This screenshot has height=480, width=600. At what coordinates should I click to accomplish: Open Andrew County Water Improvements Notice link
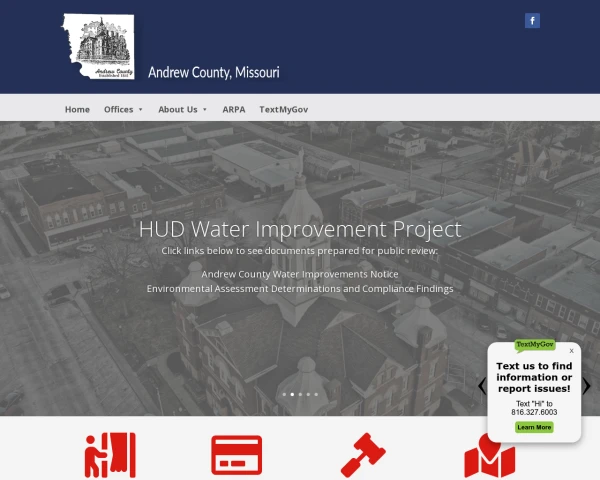(300, 274)
